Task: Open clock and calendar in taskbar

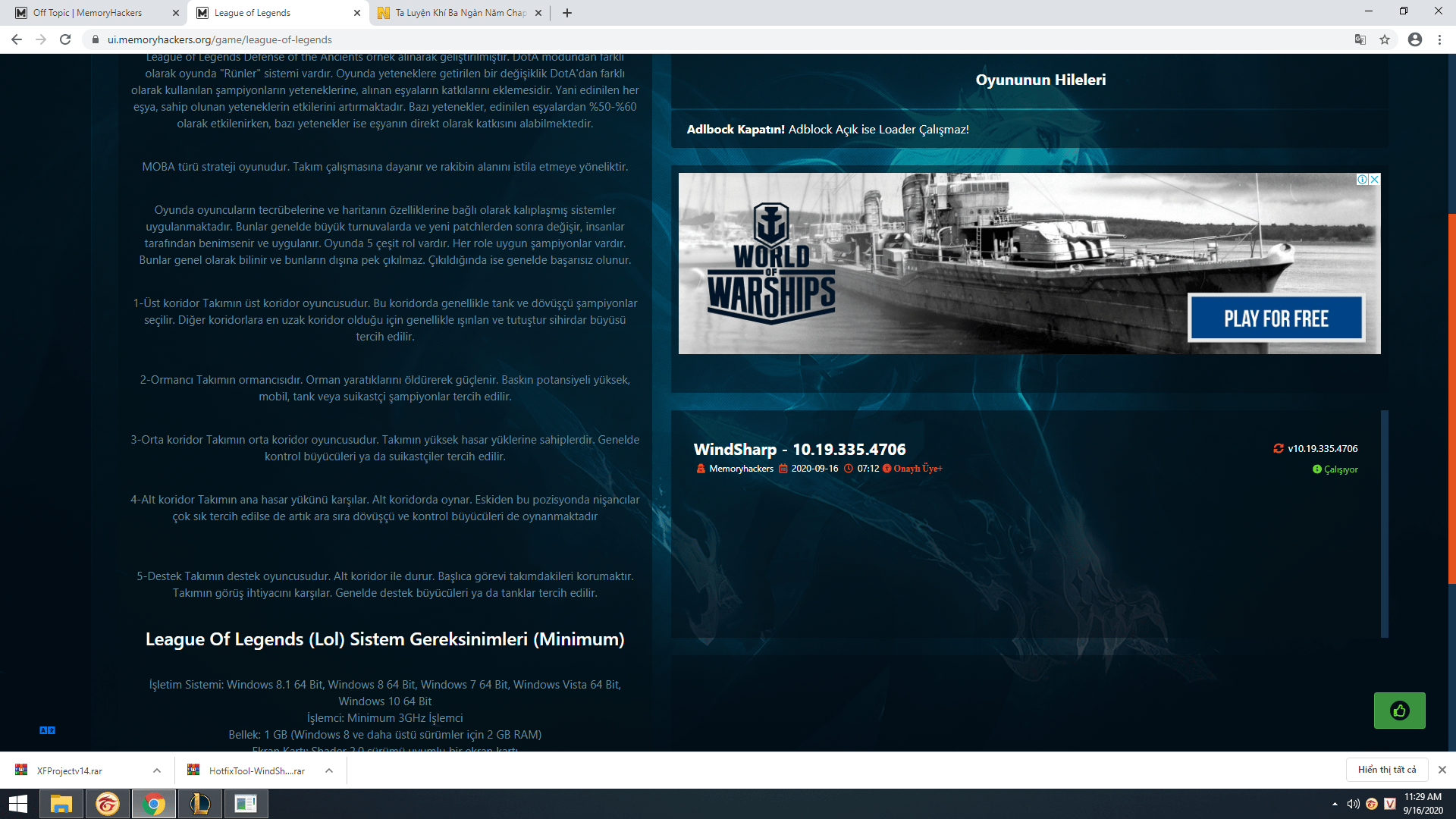Action: (1423, 804)
